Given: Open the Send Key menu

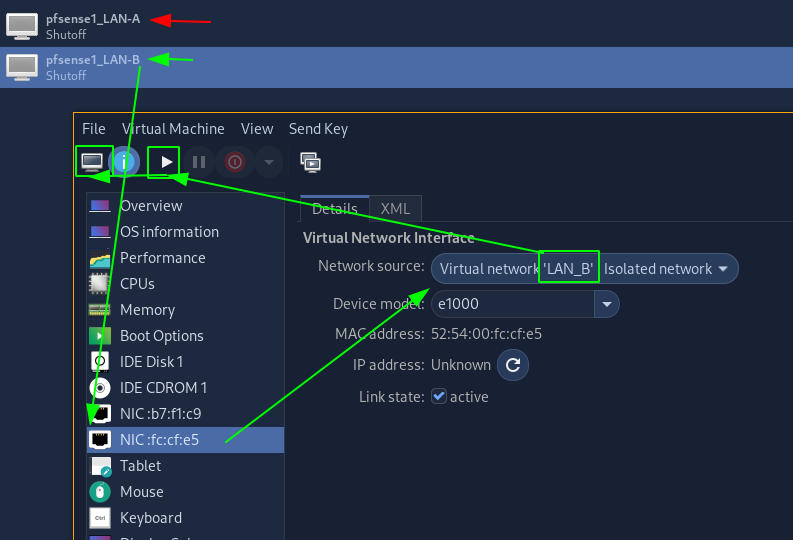Looking at the screenshot, I should click(318, 129).
